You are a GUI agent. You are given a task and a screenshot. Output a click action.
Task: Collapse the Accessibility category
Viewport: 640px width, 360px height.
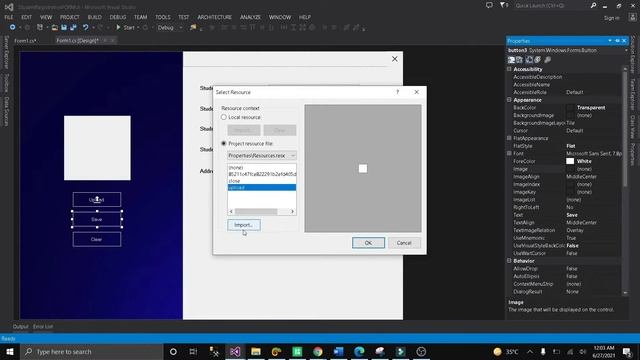pyautogui.click(x=509, y=69)
